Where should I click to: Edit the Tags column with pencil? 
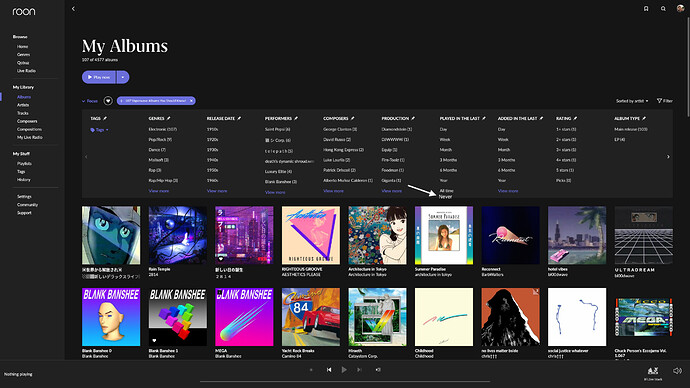(x=105, y=118)
